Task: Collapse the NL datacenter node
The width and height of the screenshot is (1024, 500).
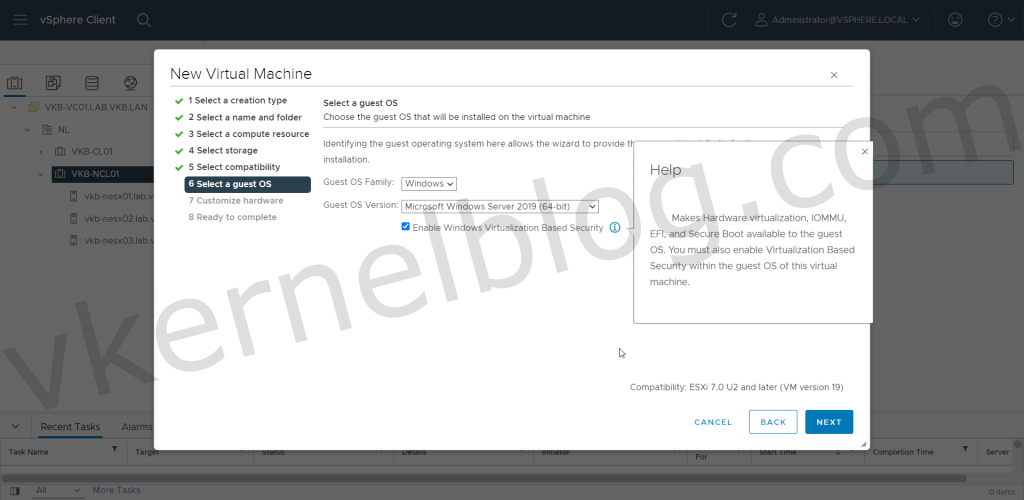Action: click(27, 130)
